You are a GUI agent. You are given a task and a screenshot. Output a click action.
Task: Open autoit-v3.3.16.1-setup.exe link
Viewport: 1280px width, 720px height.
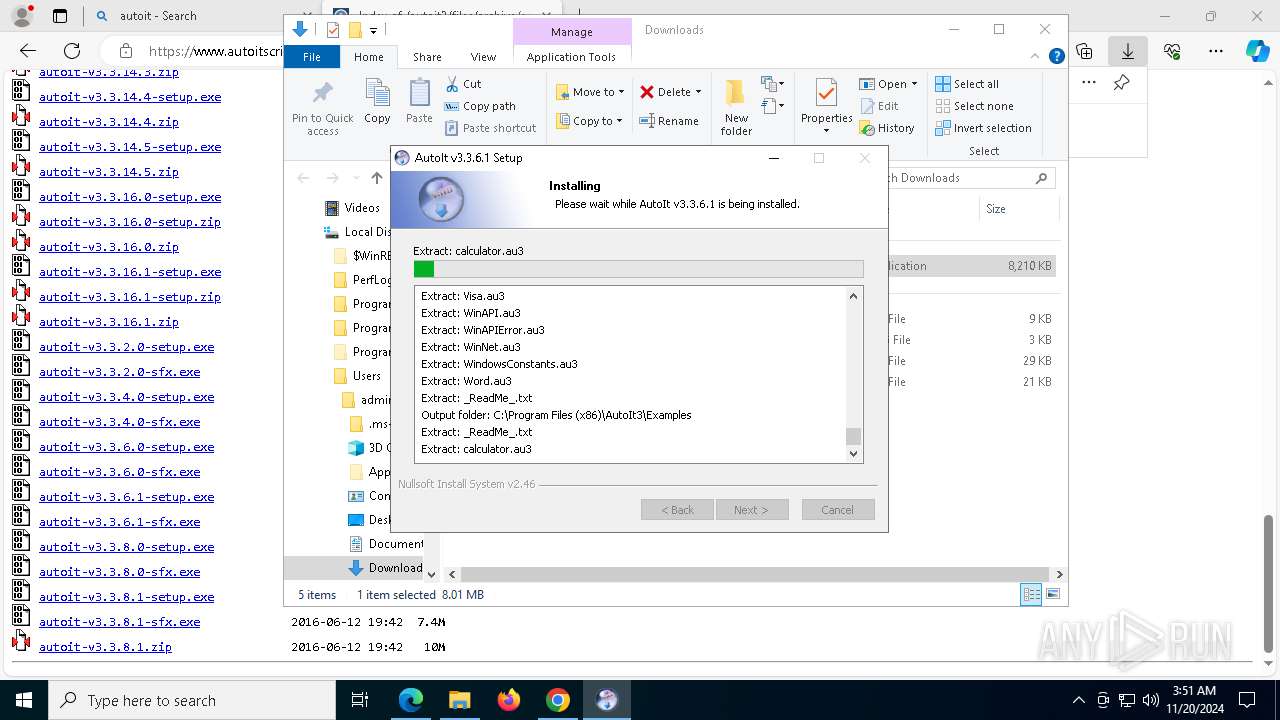[x=130, y=272]
